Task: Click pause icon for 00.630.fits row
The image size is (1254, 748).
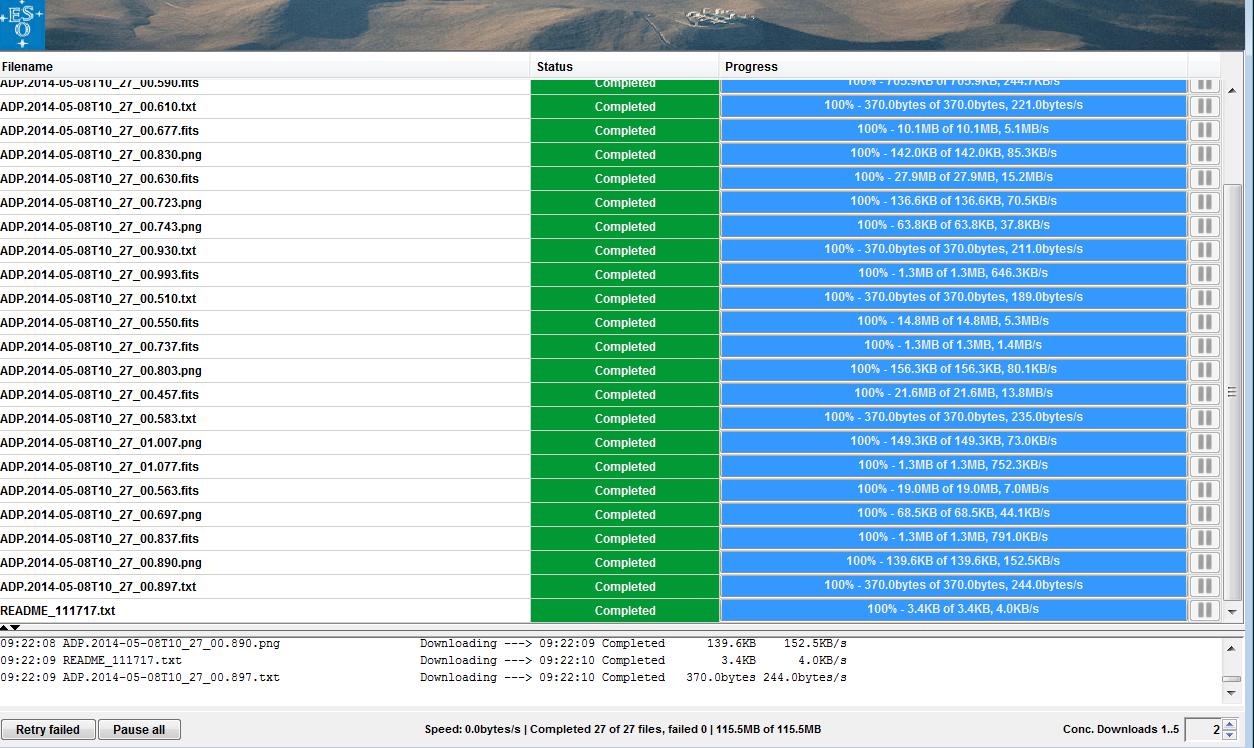Action: [1204, 178]
